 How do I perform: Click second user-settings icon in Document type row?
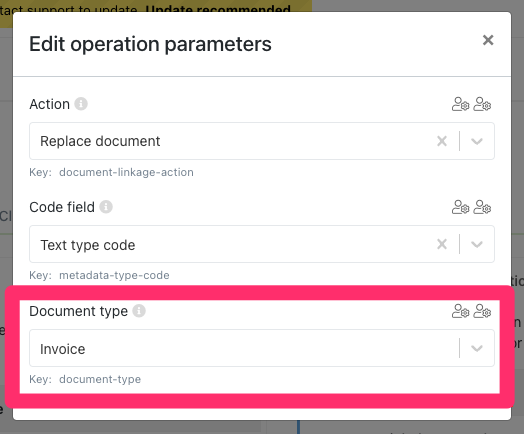coord(482,311)
